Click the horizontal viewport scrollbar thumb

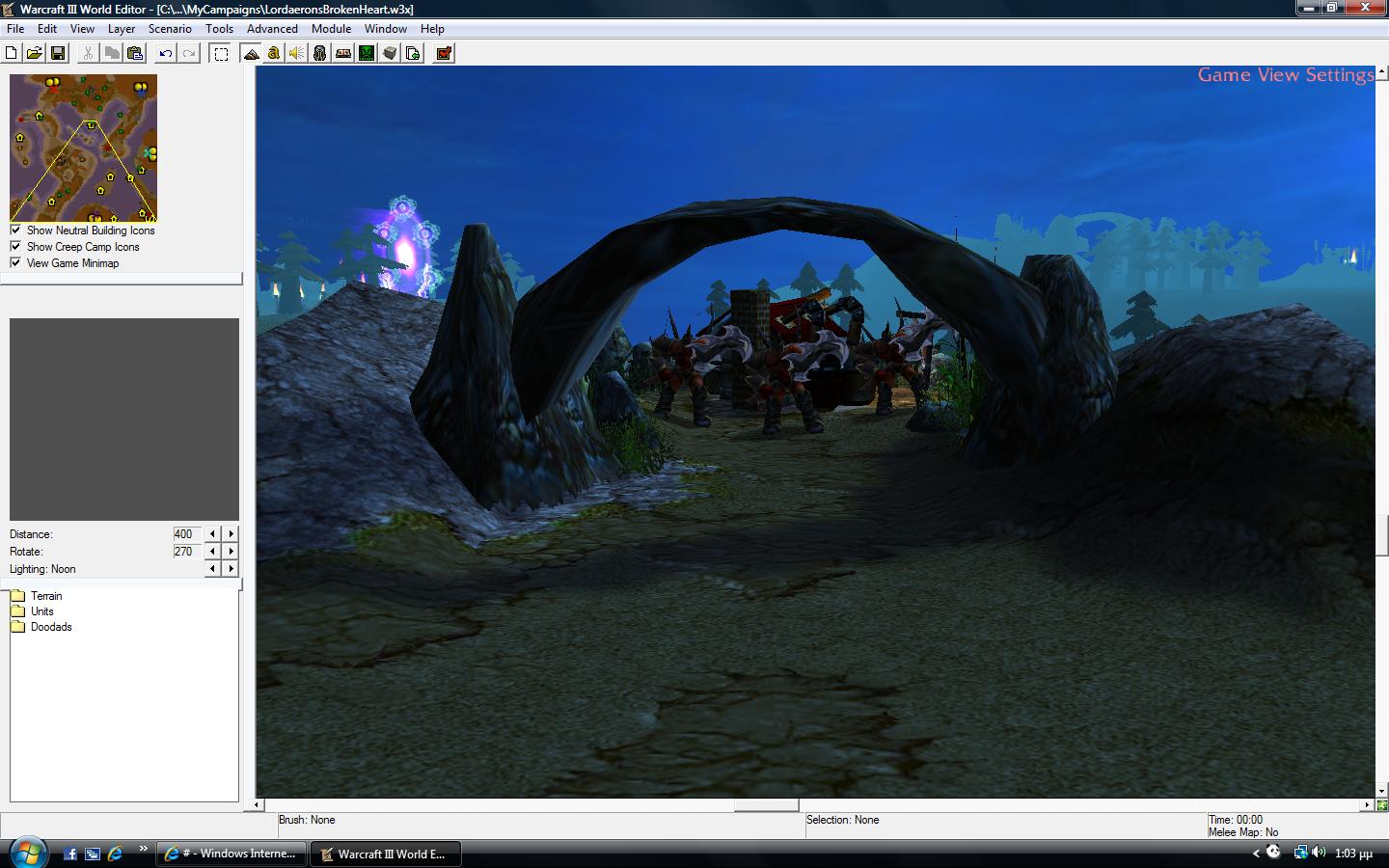767,804
